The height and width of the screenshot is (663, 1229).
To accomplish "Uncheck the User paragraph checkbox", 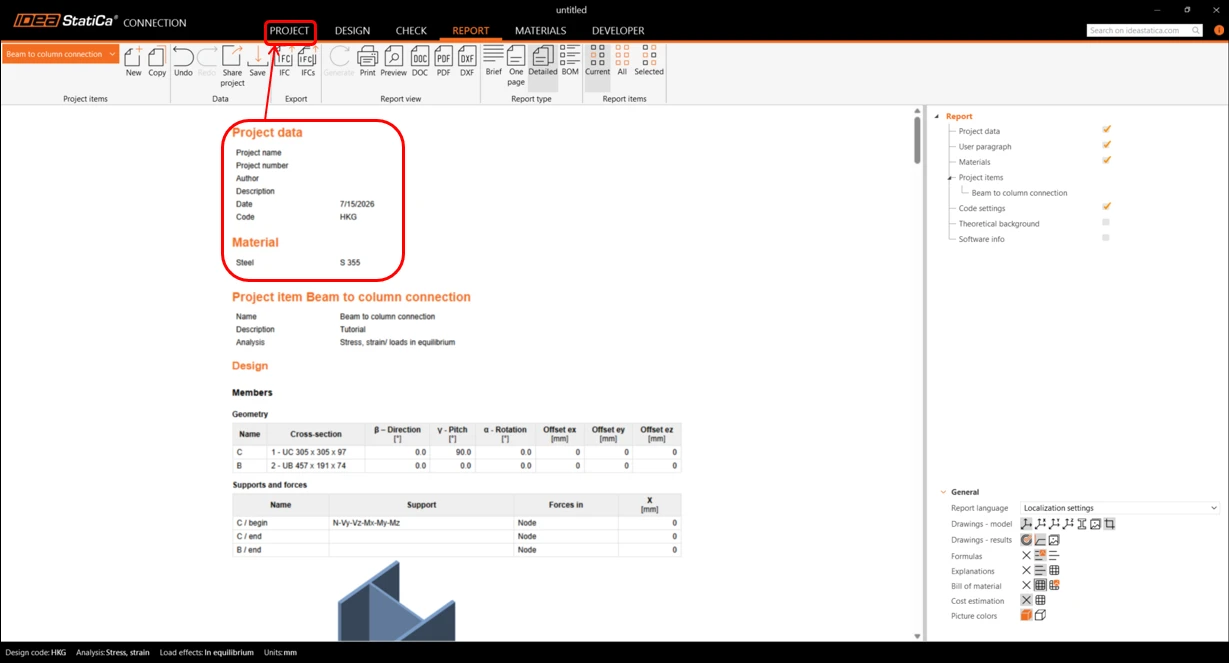I will [1106, 145].
